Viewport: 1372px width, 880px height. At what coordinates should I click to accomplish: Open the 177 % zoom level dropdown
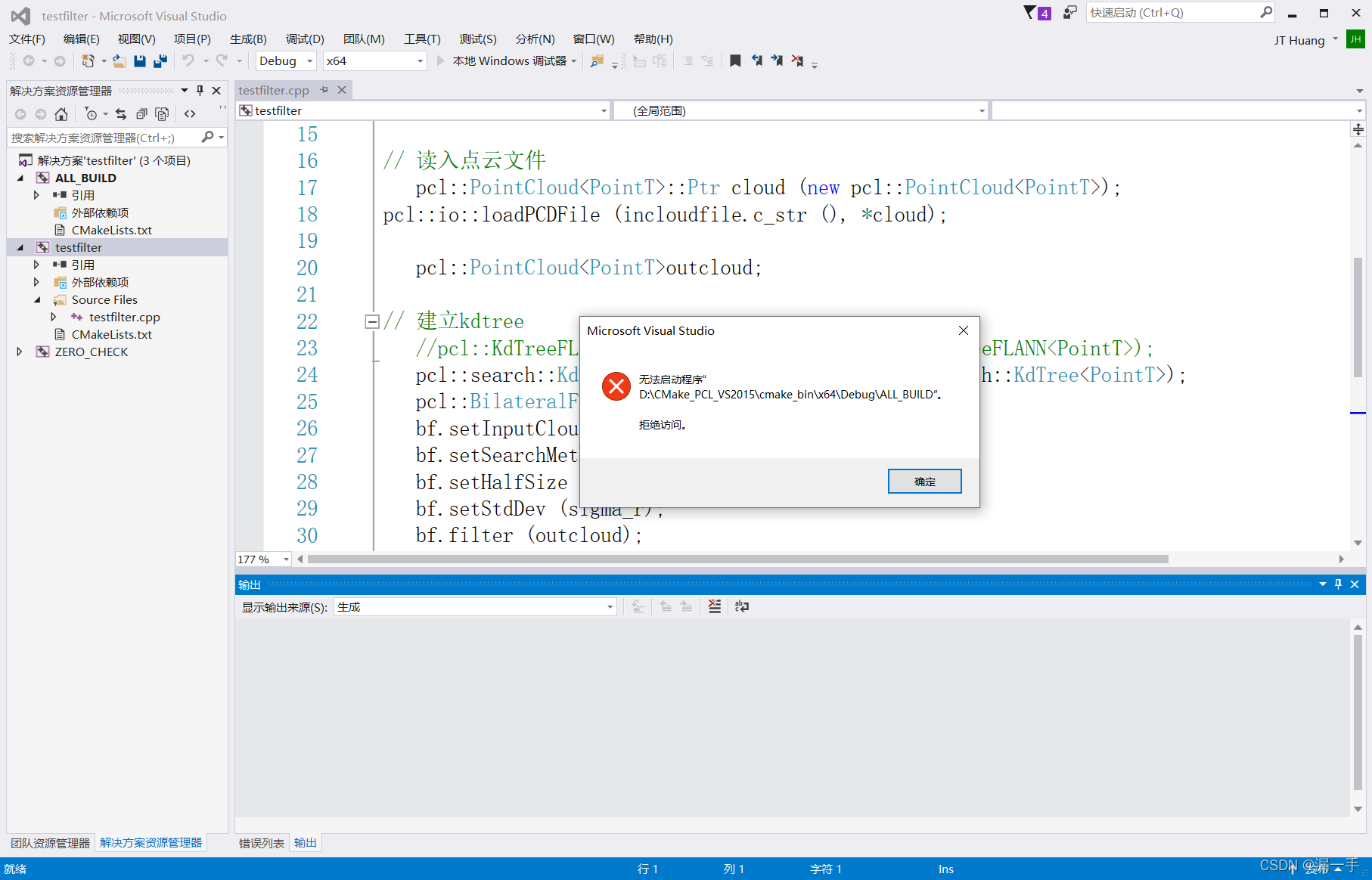286,559
